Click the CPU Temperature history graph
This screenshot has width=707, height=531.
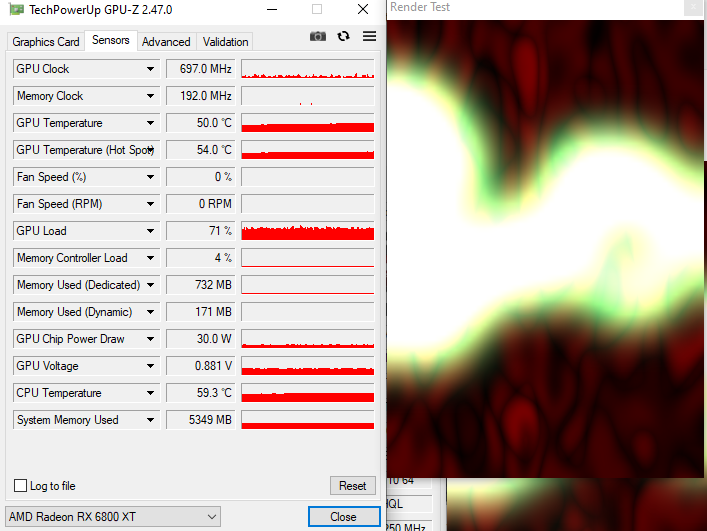[x=308, y=393]
